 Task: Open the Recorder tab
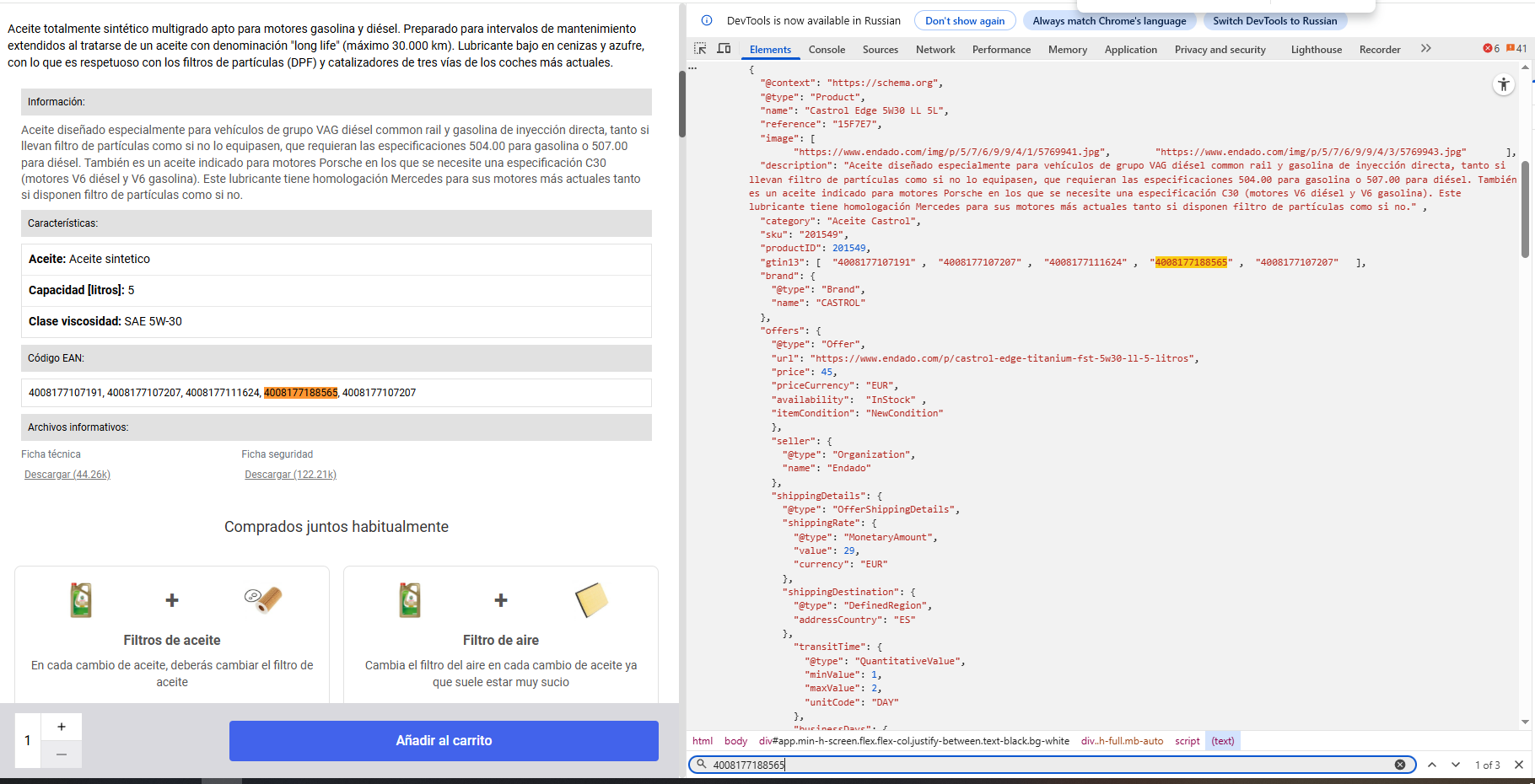click(x=1379, y=50)
